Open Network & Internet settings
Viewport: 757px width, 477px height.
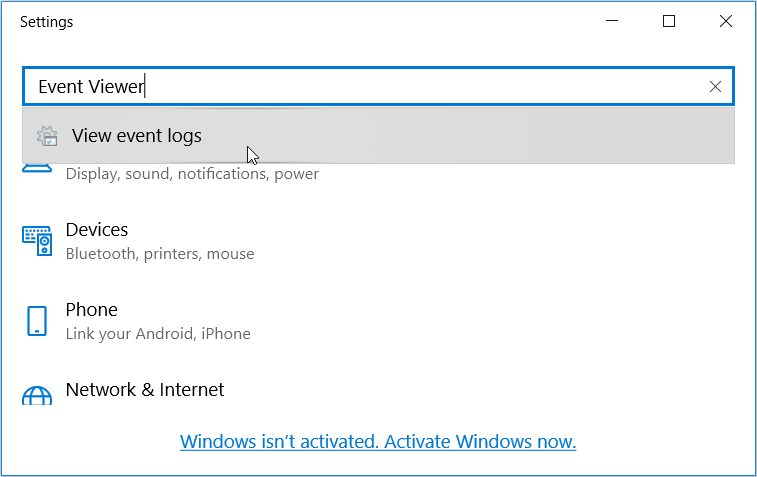145,390
